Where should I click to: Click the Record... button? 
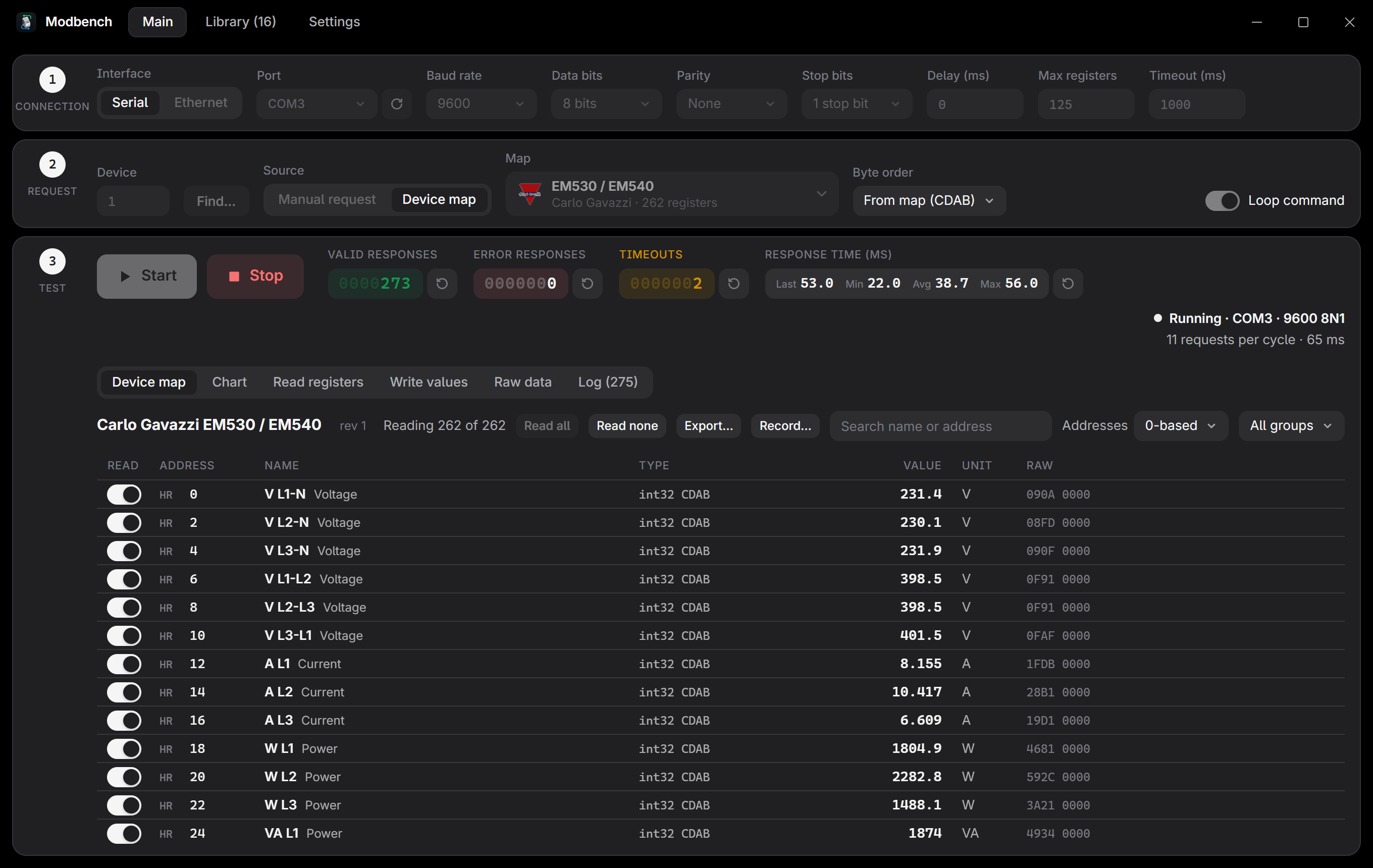[x=784, y=426]
